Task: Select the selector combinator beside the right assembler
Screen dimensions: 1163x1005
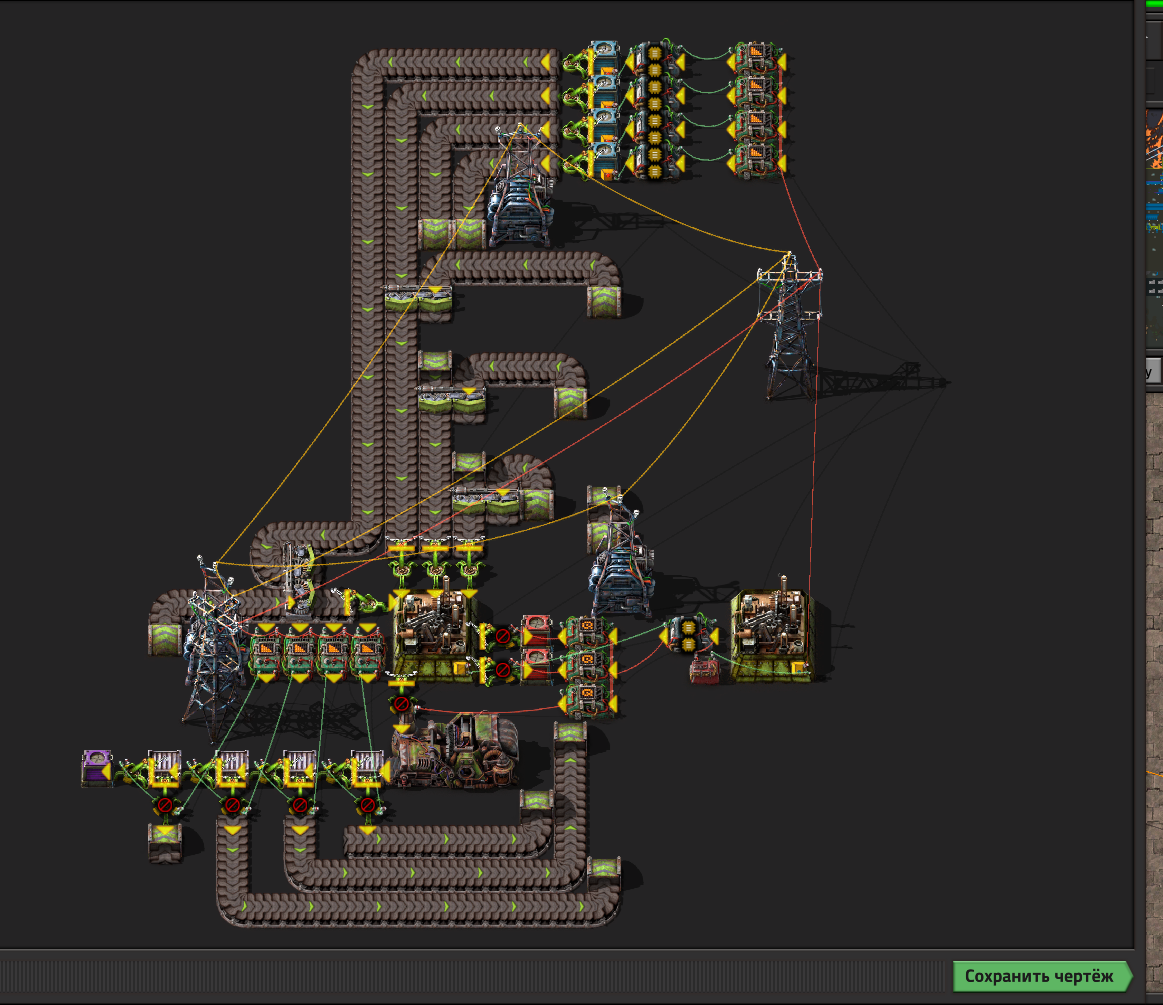Action: tap(688, 636)
